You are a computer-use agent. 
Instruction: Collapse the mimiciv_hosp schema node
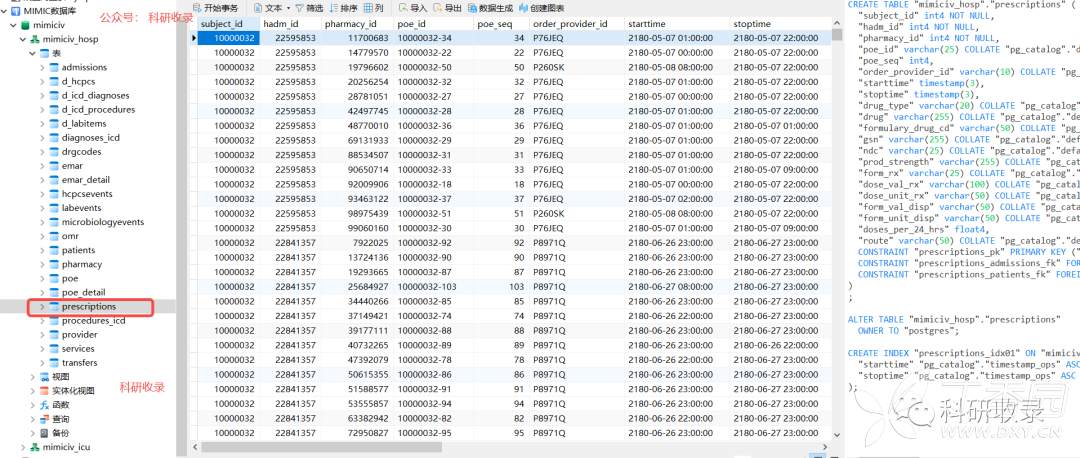pyautogui.click(x=21, y=39)
